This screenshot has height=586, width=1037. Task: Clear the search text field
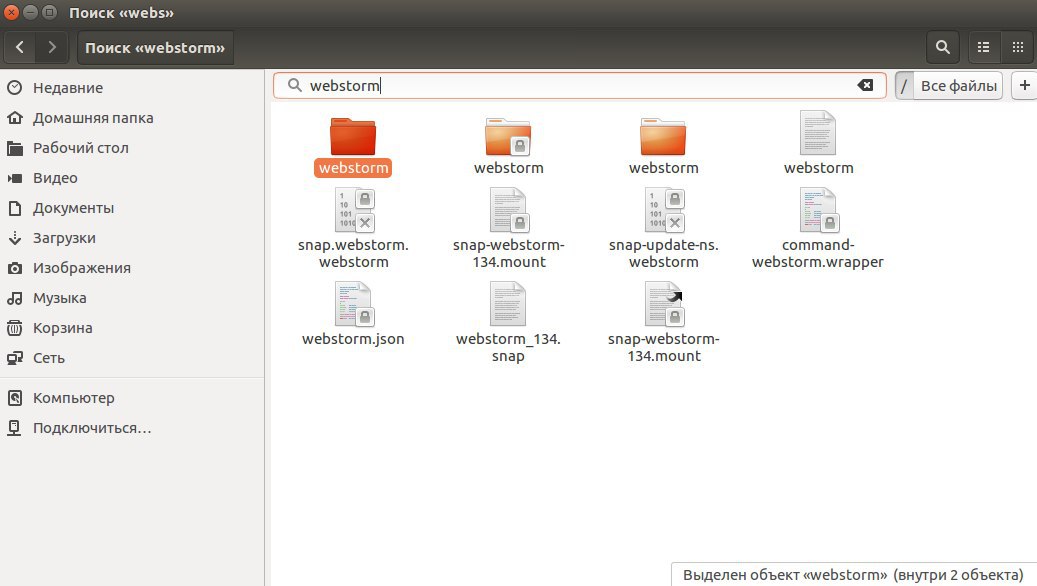tap(865, 86)
